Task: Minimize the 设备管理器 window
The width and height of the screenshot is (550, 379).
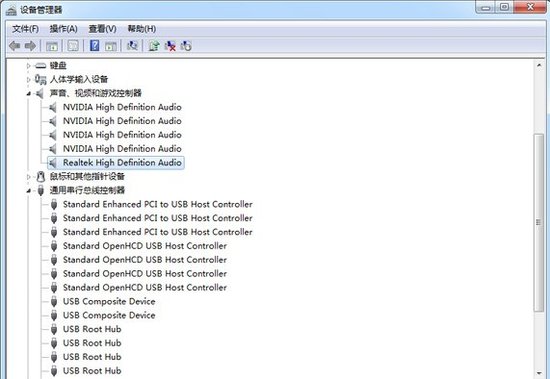Action: (486, 7)
